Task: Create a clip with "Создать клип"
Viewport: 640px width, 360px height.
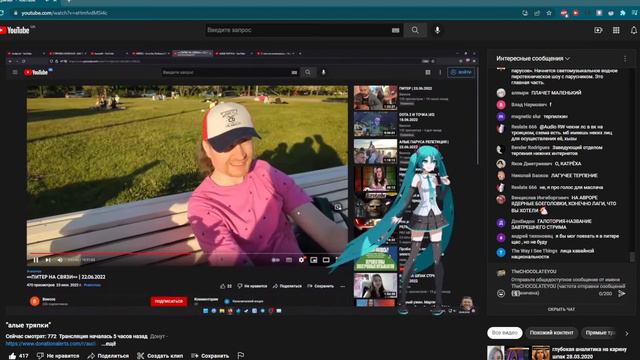Action: click(x=160, y=356)
